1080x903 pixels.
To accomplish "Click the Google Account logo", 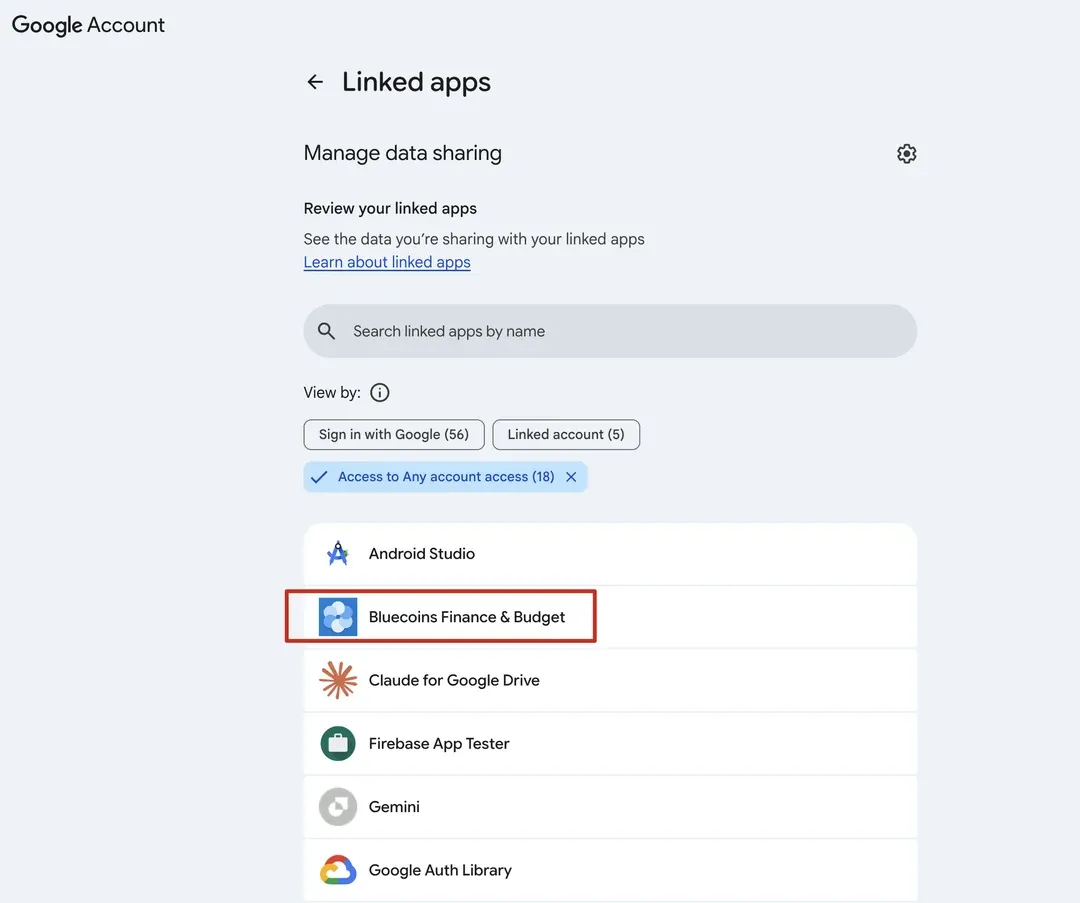I will tap(88, 25).
